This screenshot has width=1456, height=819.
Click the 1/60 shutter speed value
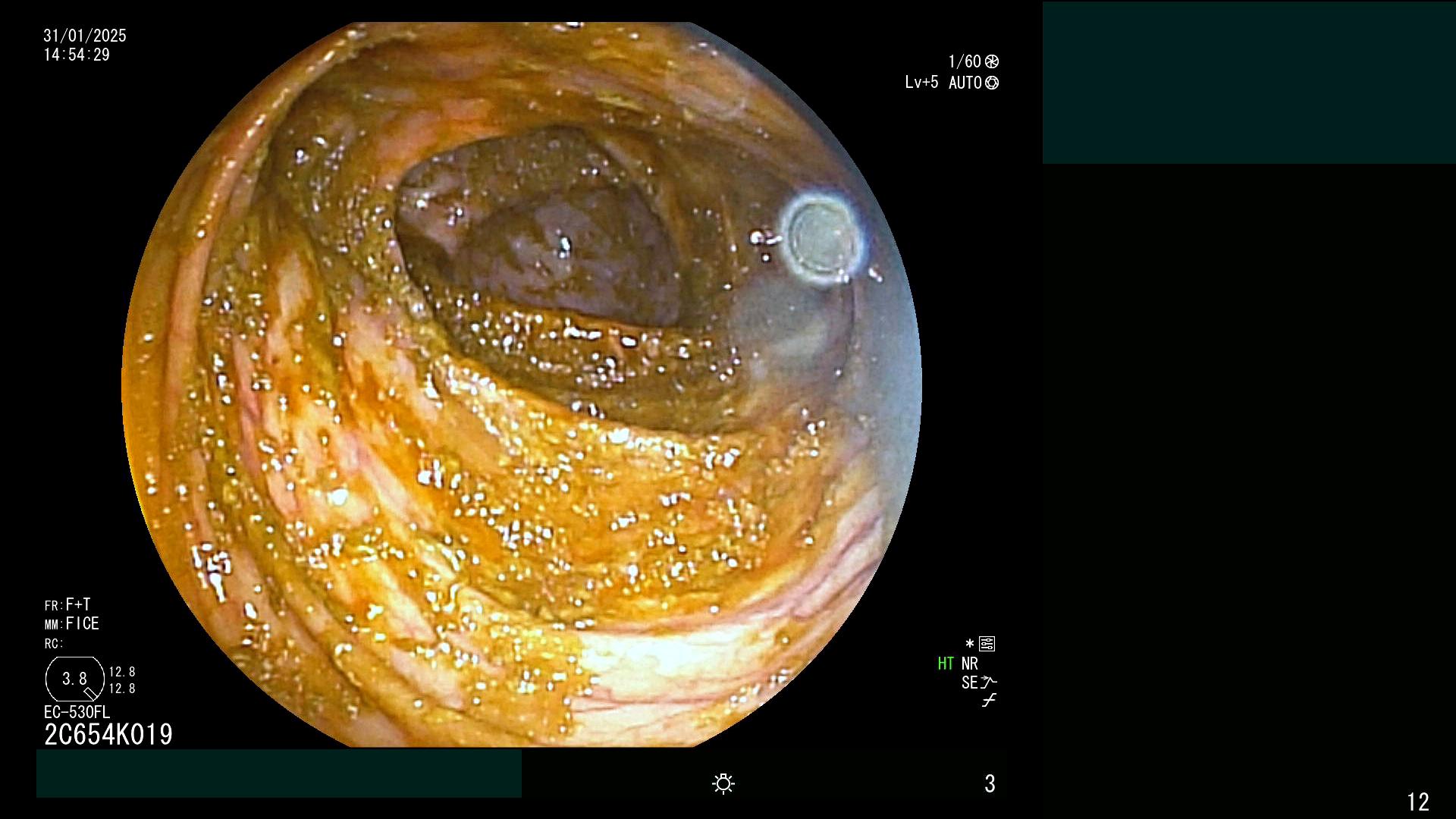tap(965, 61)
